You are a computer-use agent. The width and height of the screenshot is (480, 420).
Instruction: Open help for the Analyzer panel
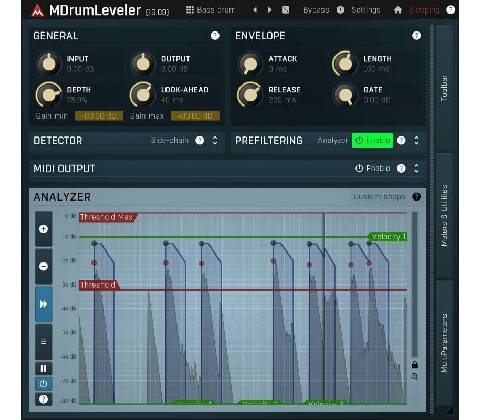(x=416, y=197)
